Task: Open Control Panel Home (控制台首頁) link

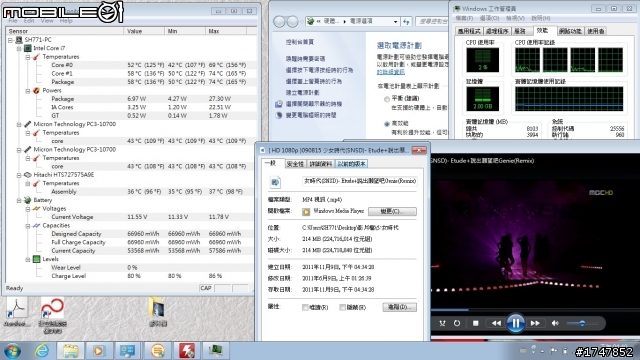Action: coord(300,42)
